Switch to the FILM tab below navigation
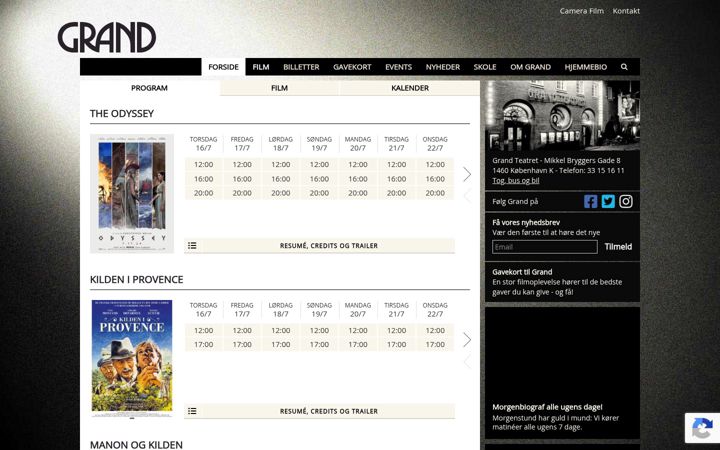 [x=279, y=88]
